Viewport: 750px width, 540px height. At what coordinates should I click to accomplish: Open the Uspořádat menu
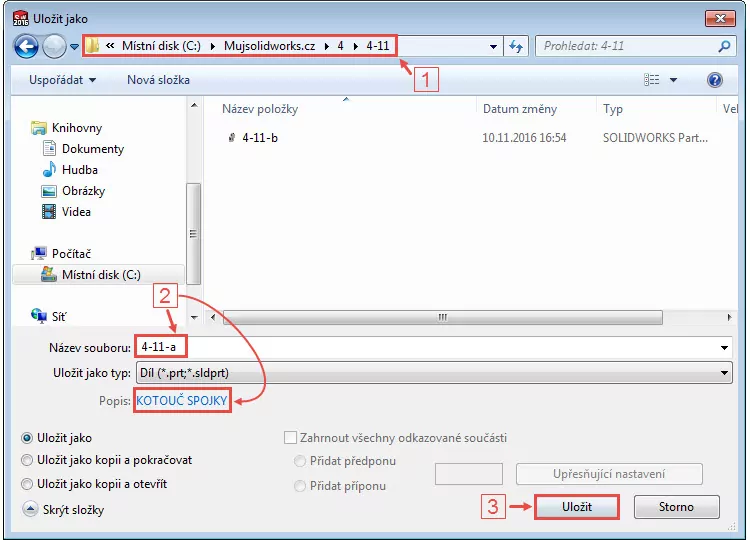(x=62, y=80)
